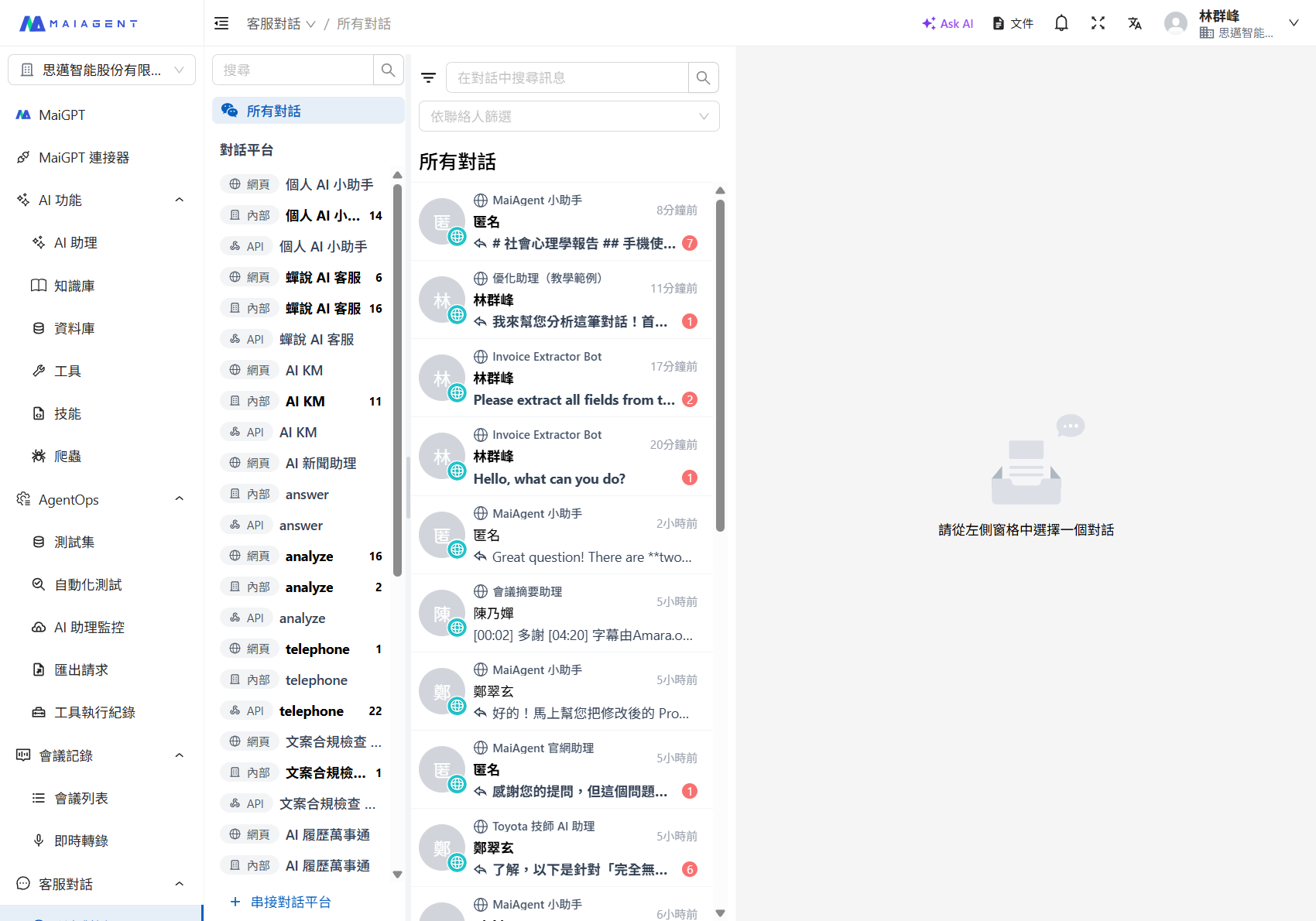Open Ask AI assistant
Viewport: 1316px width, 921px height.
point(948,23)
